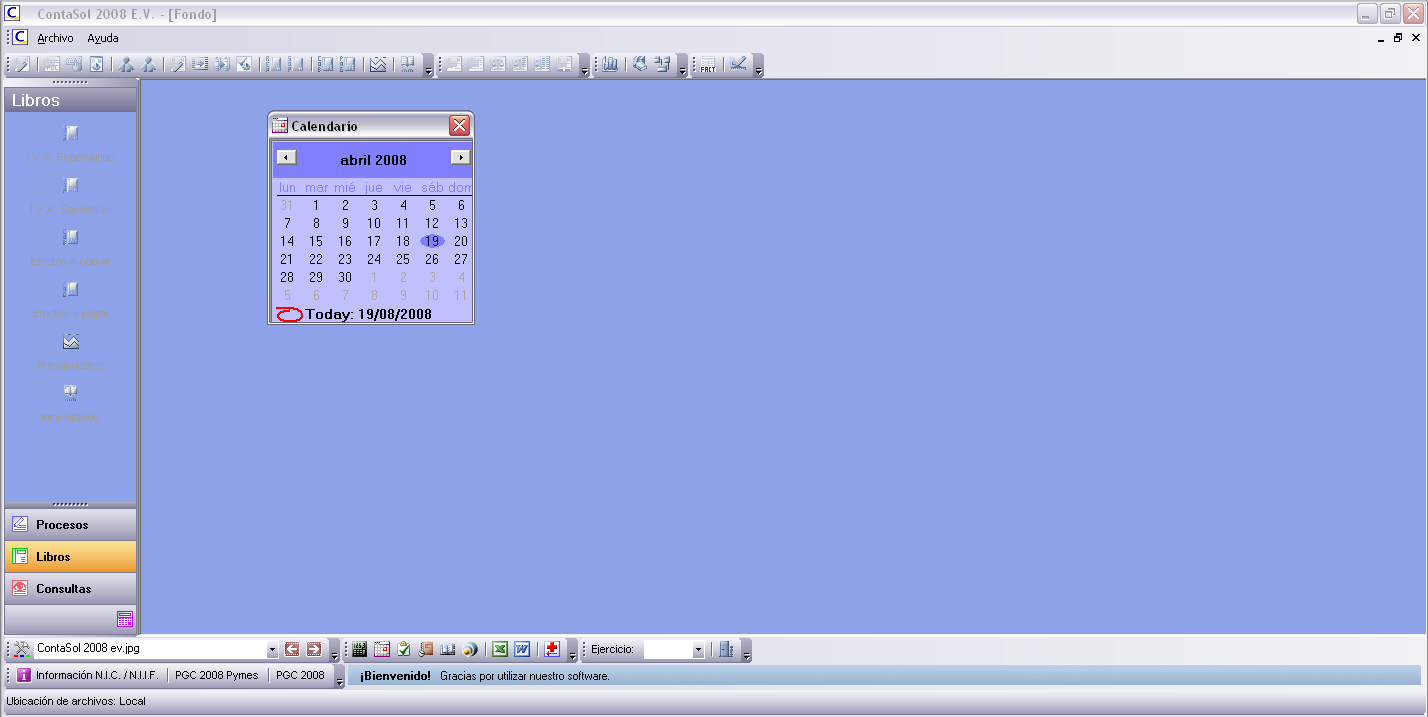Click the red cross icon in the bottom toolbar
This screenshot has height=717, width=1428.
pos(552,650)
